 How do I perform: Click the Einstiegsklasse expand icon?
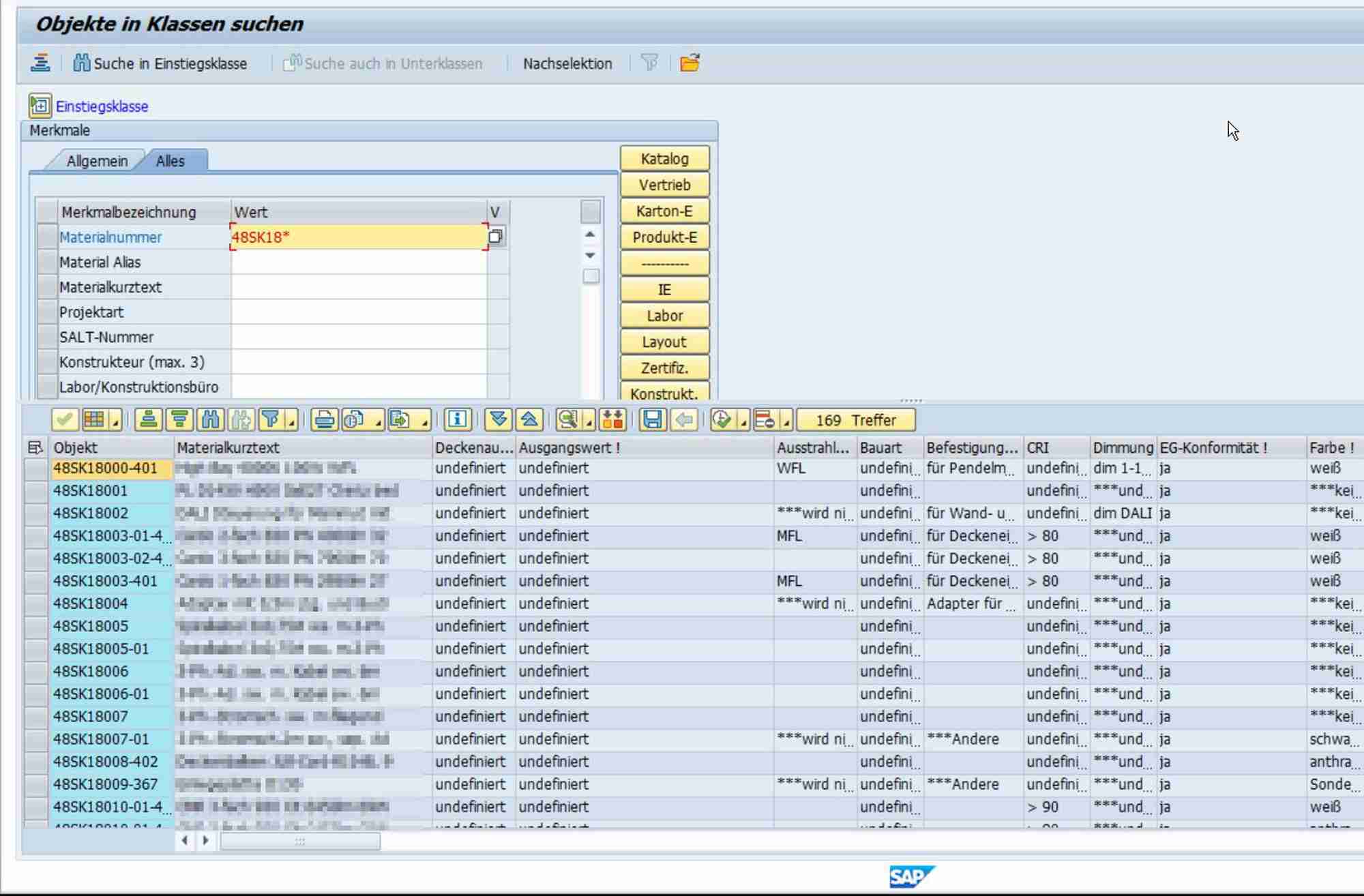coord(40,106)
